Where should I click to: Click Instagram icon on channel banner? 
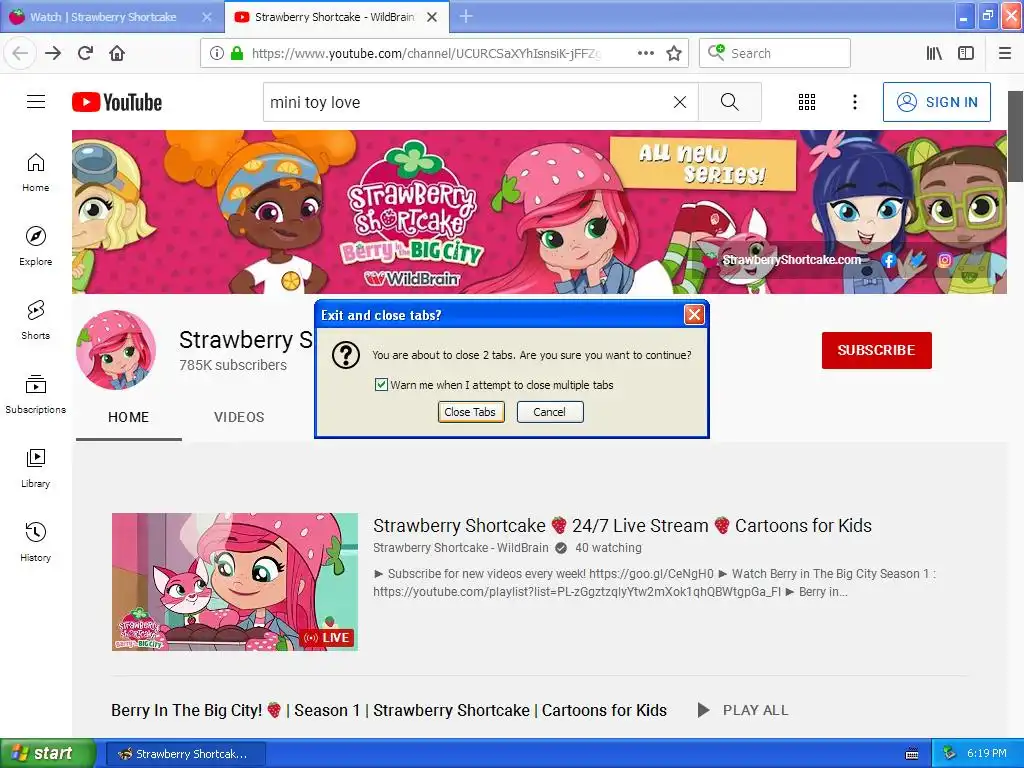click(945, 260)
